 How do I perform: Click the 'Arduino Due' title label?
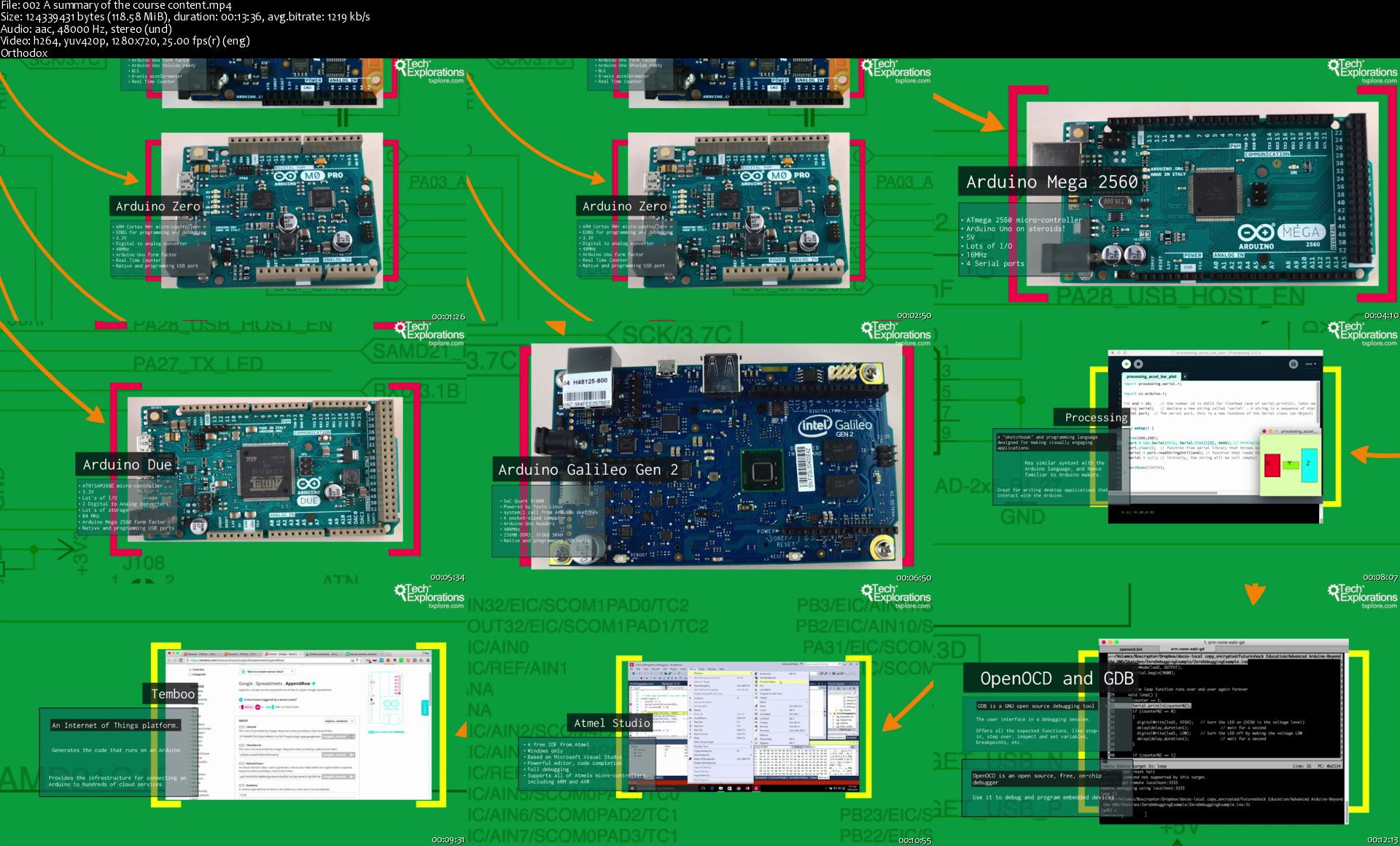(128, 465)
